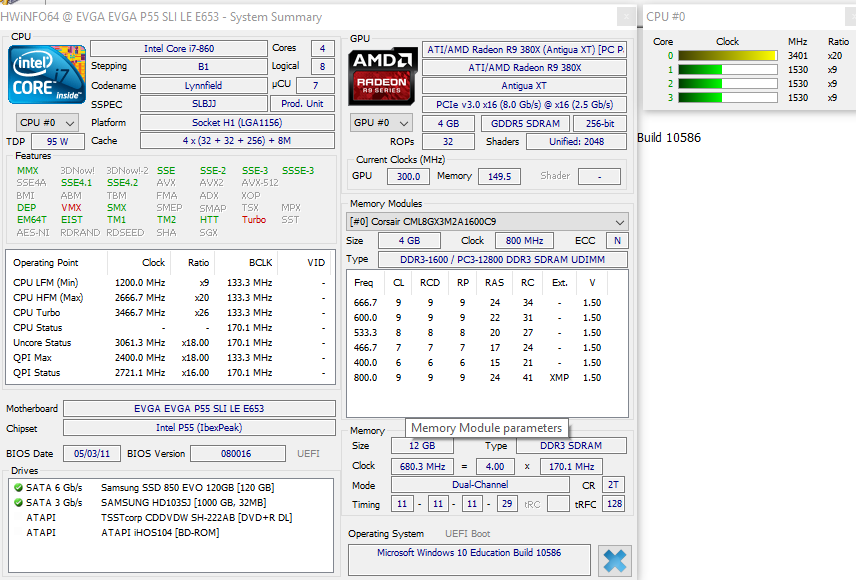The image size is (856, 580).
Task: Click SATA 3 Gb/s drive status checkmark
Action: [x=19, y=502]
